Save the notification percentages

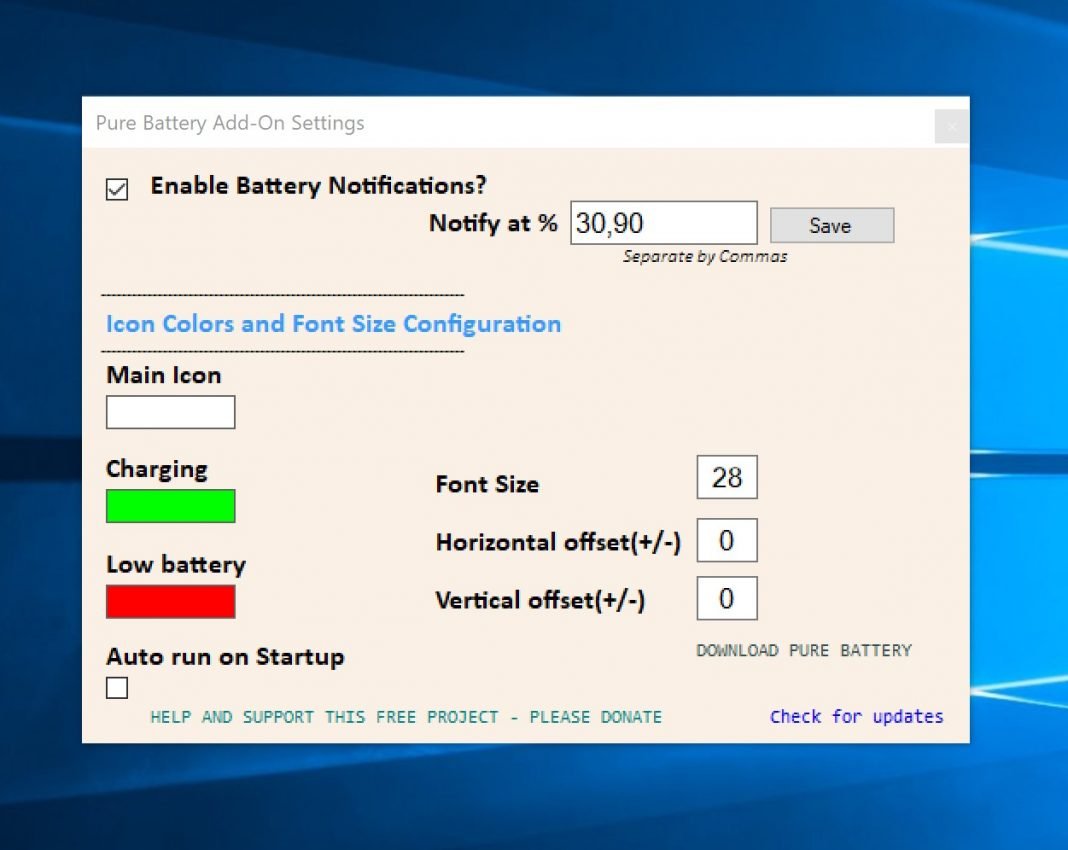(832, 225)
